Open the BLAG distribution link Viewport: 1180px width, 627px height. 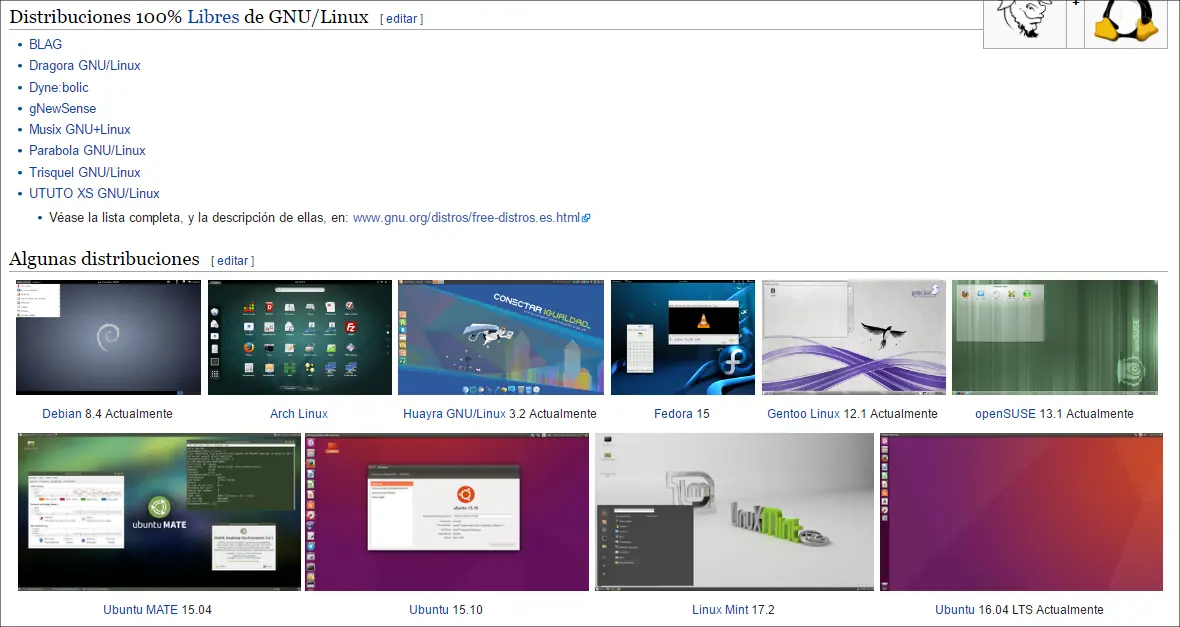45,44
